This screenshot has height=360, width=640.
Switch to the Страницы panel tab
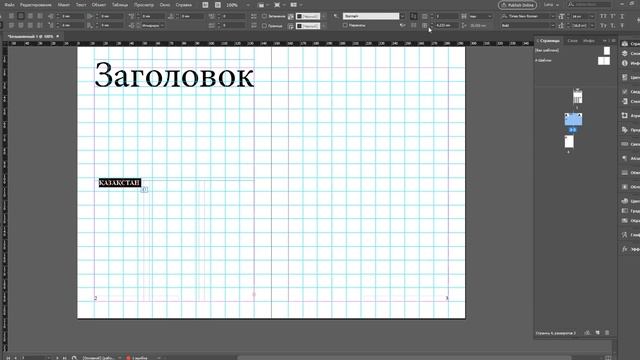point(549,41)
